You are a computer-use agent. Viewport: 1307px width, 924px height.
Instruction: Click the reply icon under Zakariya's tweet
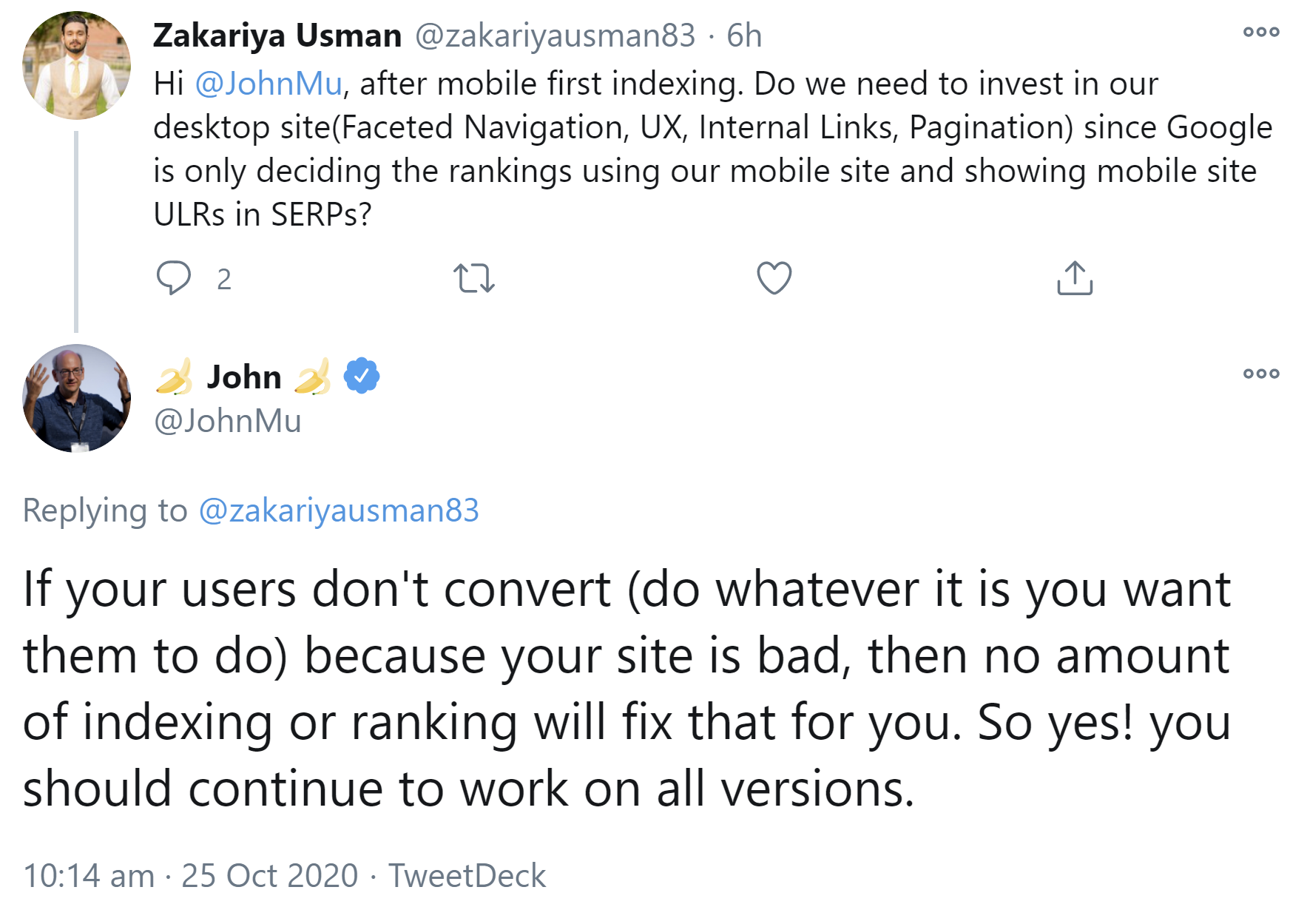[174, 278]
